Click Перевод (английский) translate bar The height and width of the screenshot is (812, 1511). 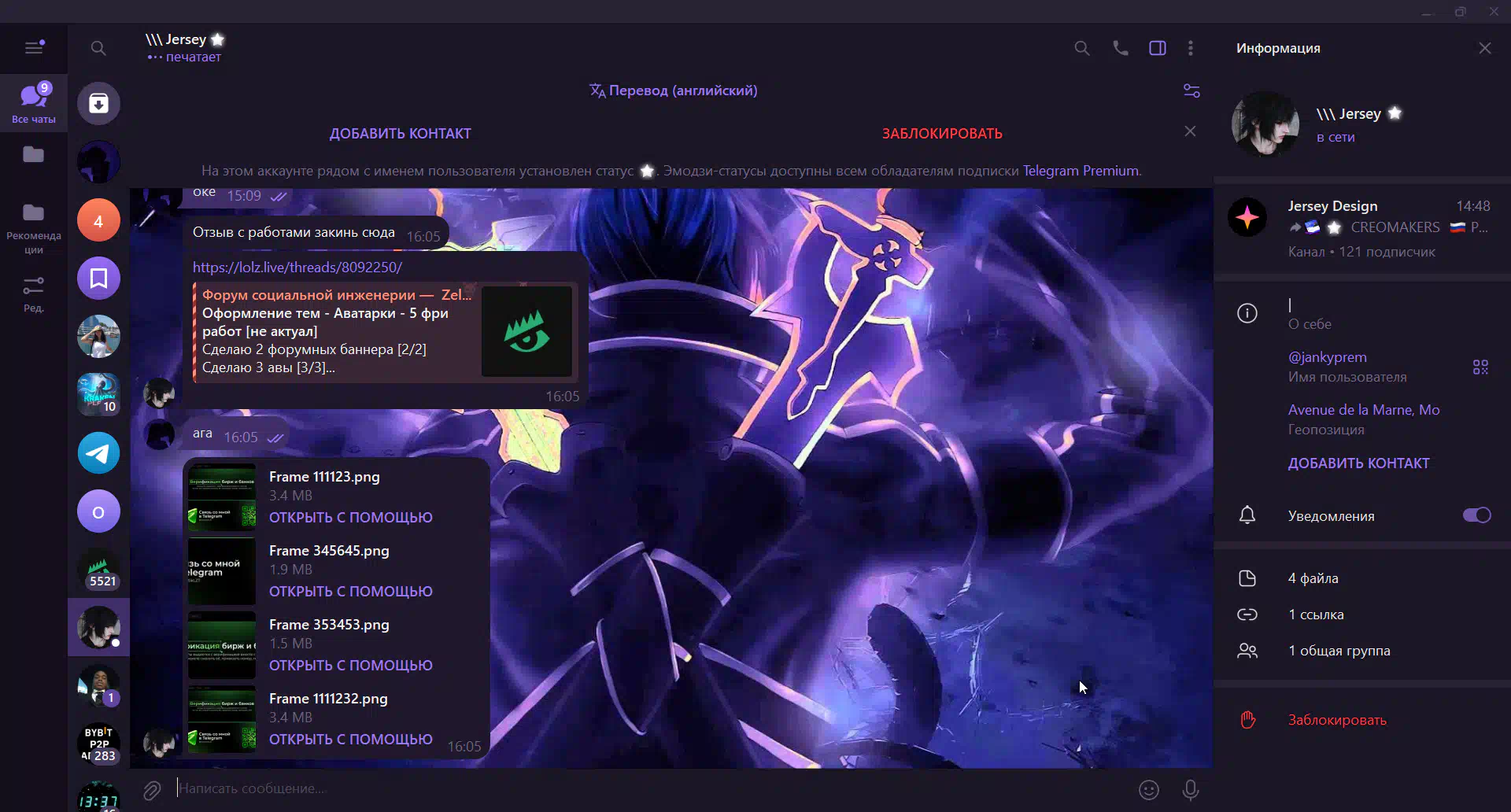pos(674,90)
